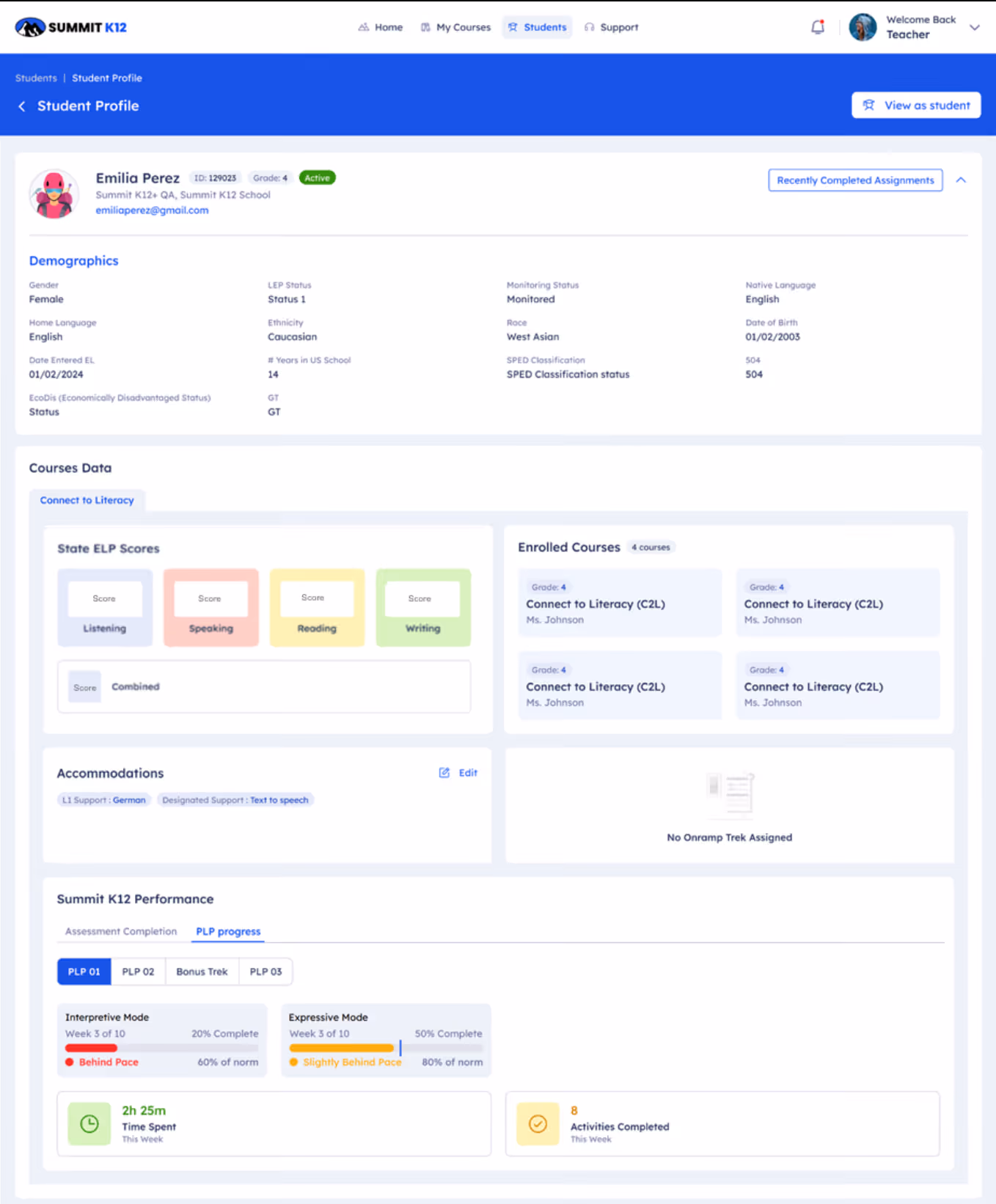Image resolution: width=996 pixels, height=1204 pixels.
Task: Click the teacher profile avatar
Action: (863, 27)
